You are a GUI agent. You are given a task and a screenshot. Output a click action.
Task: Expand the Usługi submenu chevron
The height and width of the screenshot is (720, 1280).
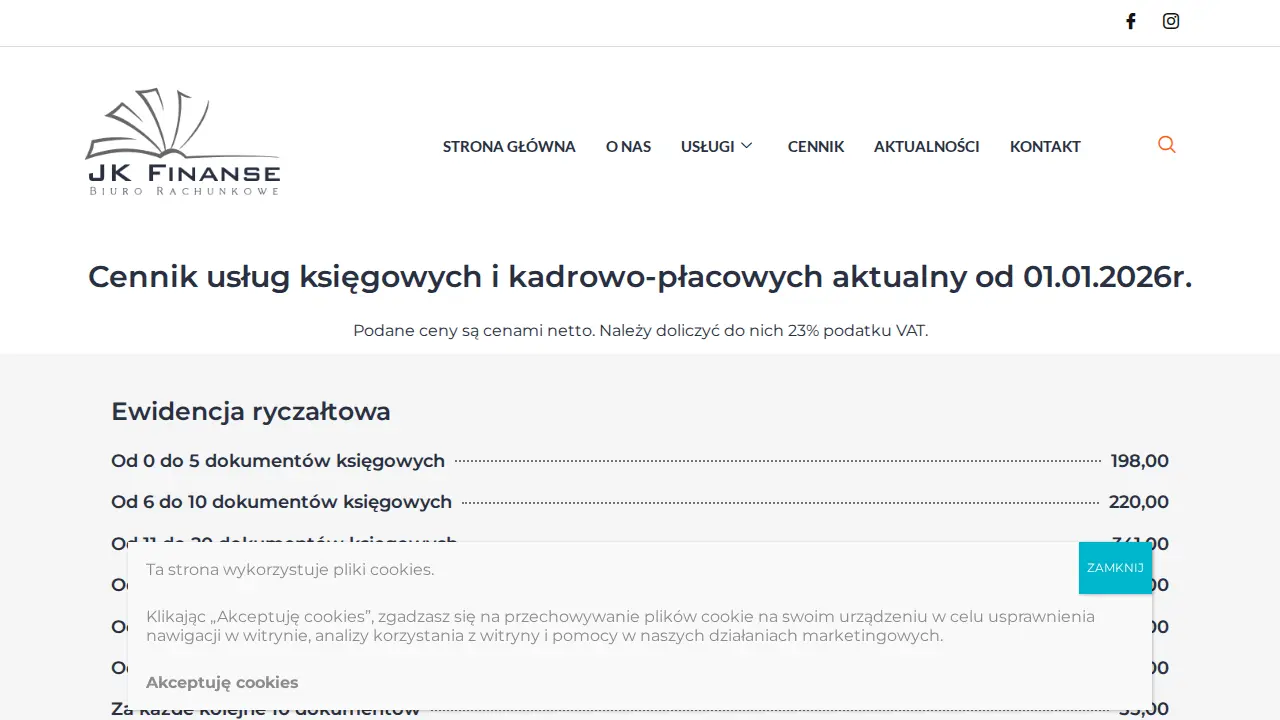[746, 146]
